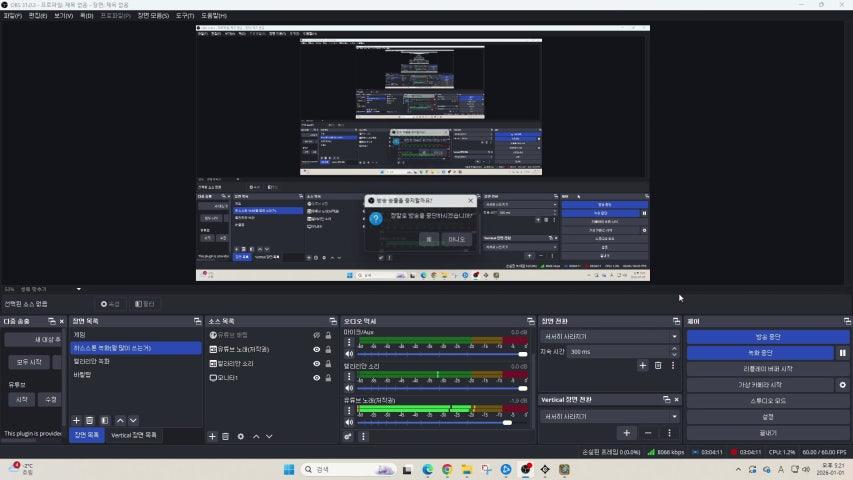Image resolution: width=853 pixels, height=480 pixels.
Task: Open the Vertical scene transition dropdown
Action: [606, 416]
